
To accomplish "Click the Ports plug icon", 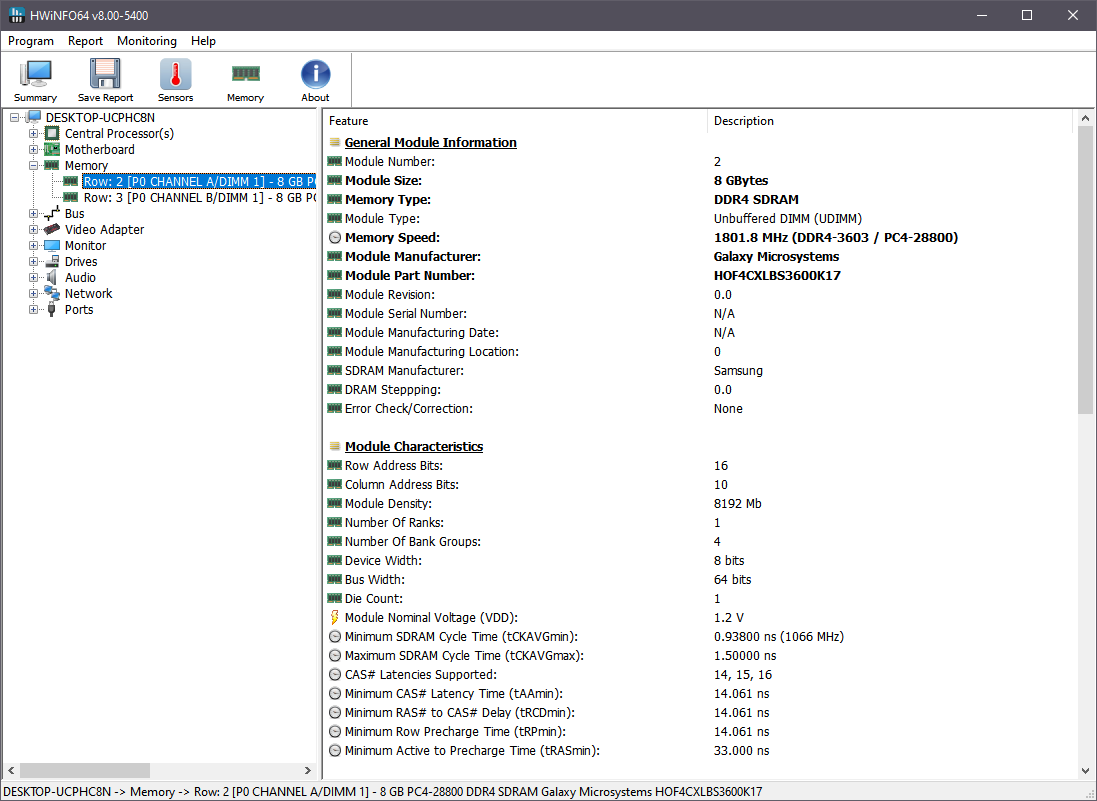I will [51, 310].
